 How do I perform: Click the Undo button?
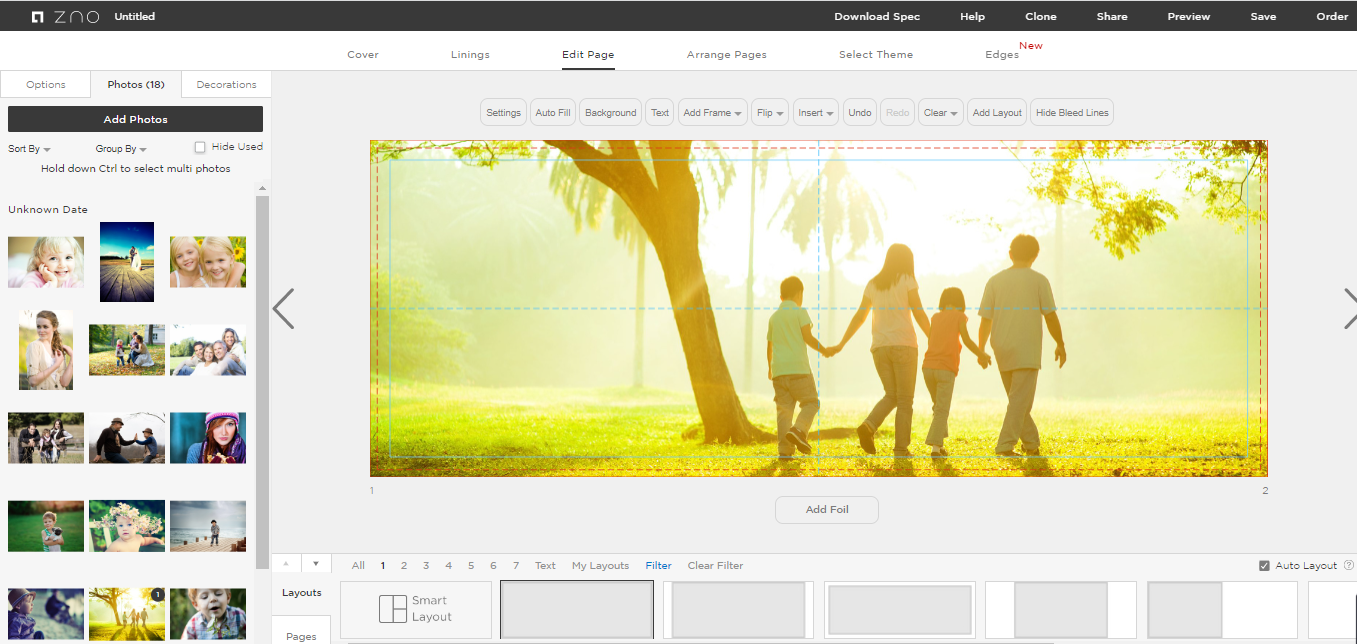tap(860, 113)
